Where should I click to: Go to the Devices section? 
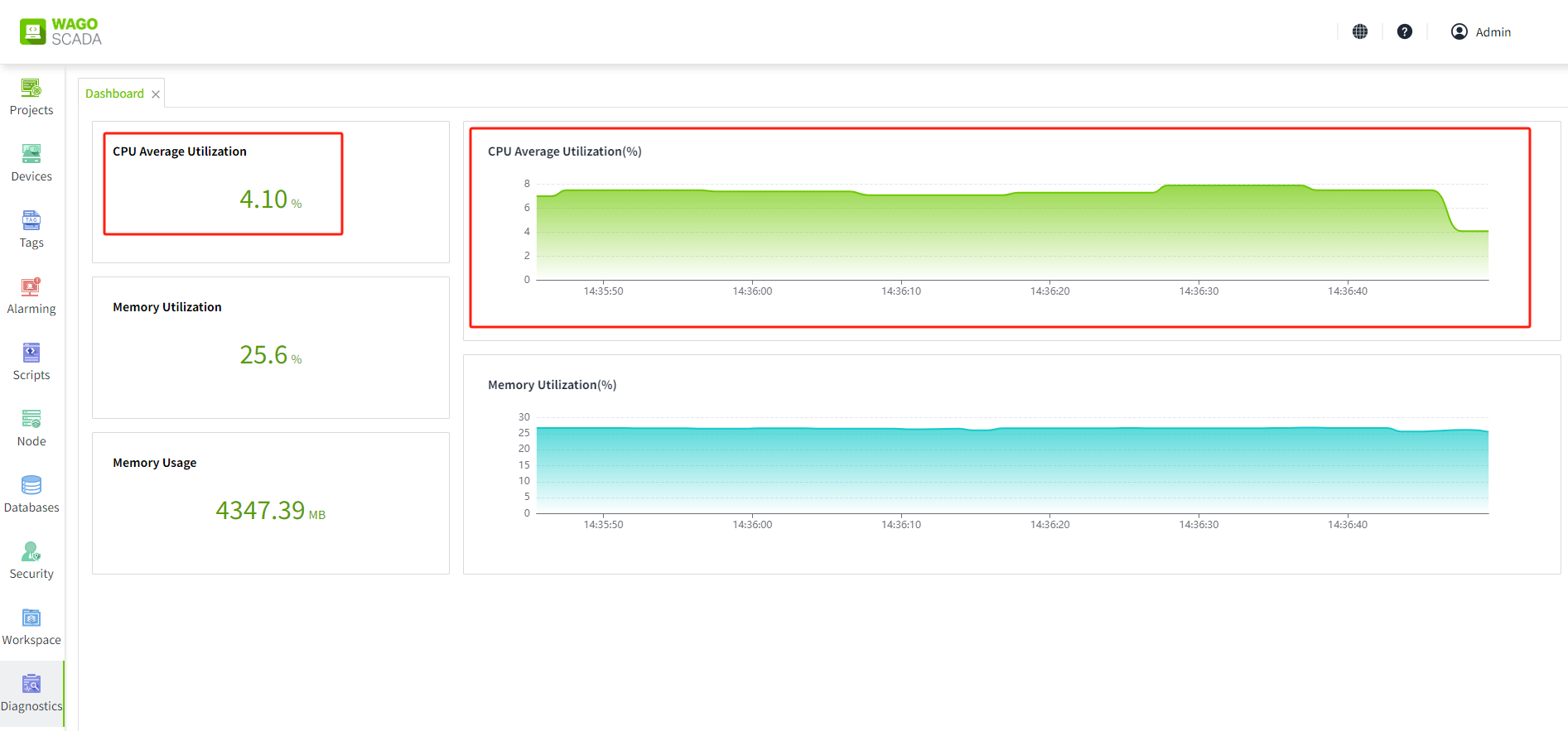pyautogui.click(x=31, y=163)
